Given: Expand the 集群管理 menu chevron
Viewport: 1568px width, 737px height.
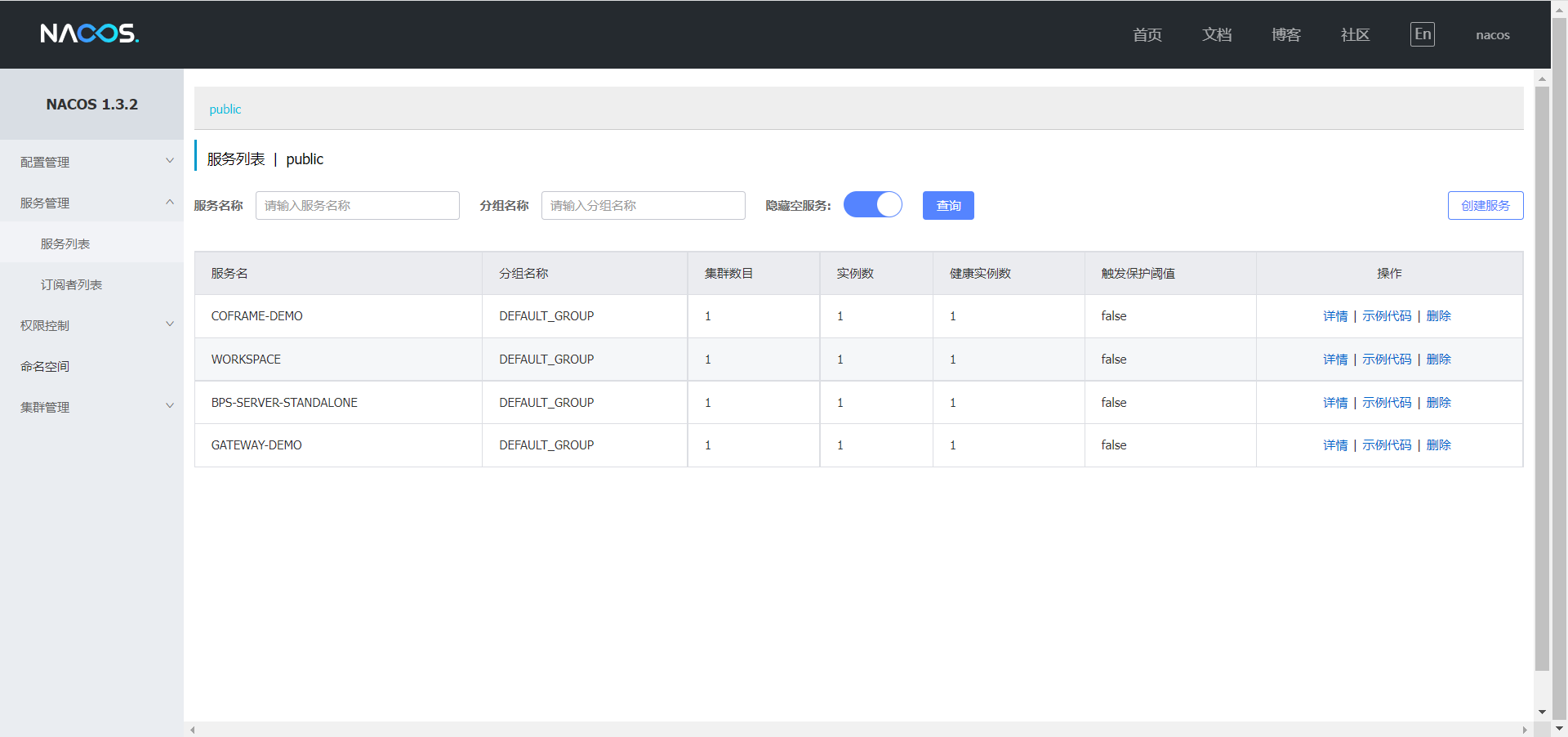Looking at the screenshot, I should [x=170, y=406].
